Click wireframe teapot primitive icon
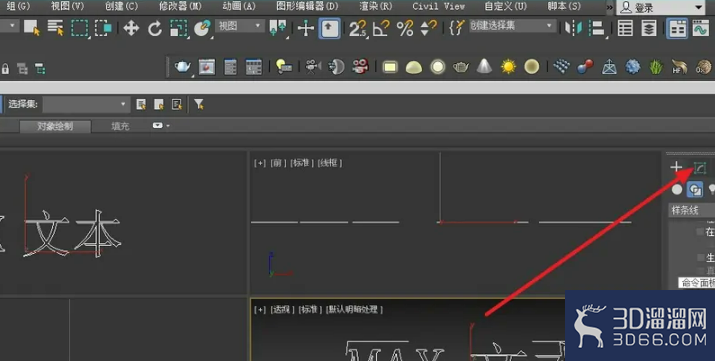The width and height of the screenshot is (715, 361). 461,67
